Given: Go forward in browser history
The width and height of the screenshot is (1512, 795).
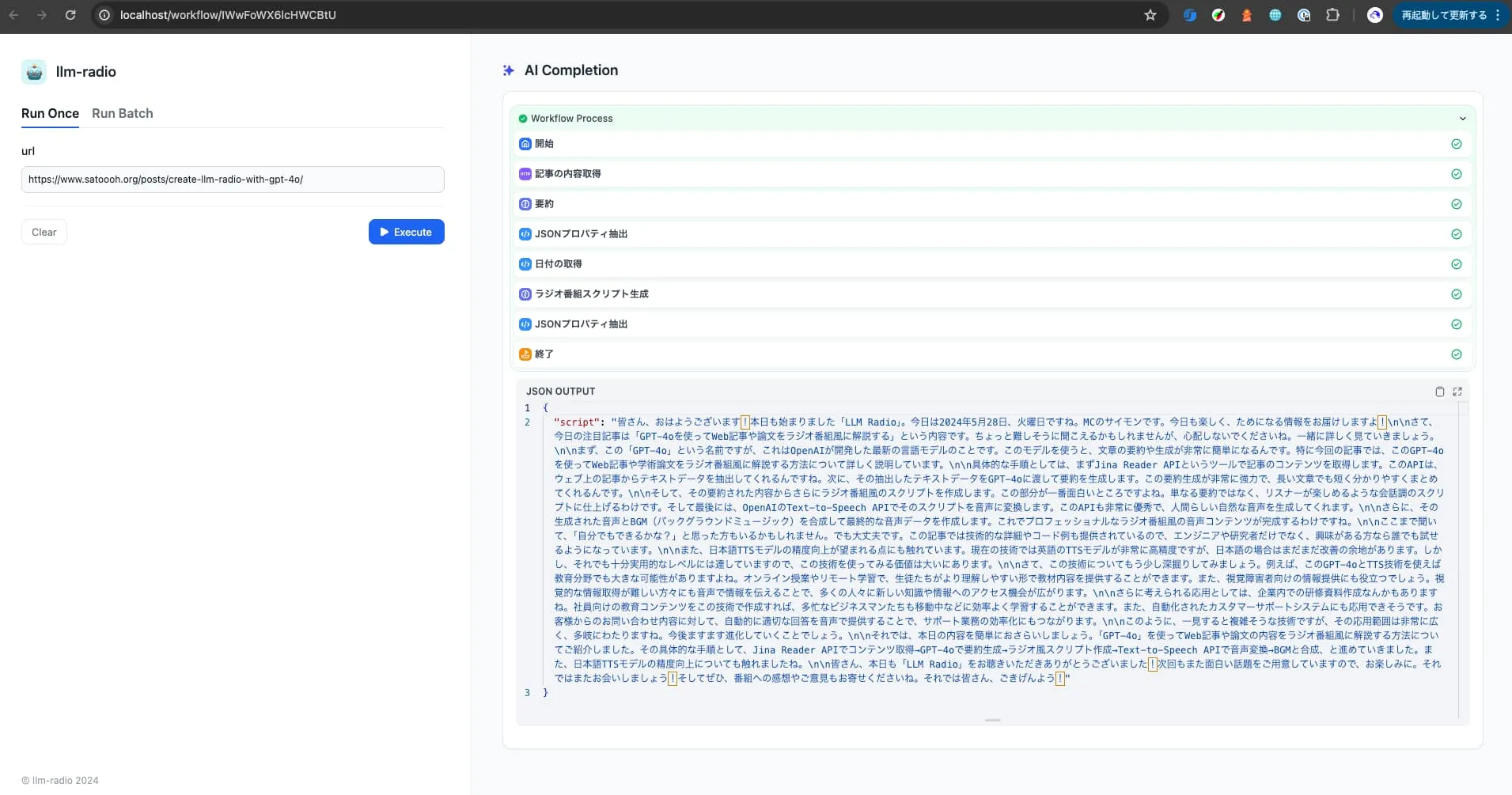Looking at the screenshot, I should point(42,15).
